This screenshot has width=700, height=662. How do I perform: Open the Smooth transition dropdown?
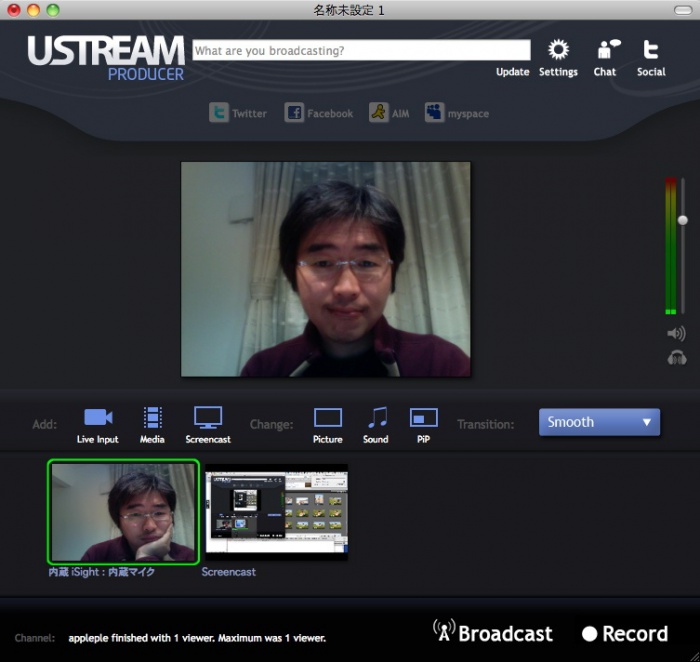pos(599,422)
